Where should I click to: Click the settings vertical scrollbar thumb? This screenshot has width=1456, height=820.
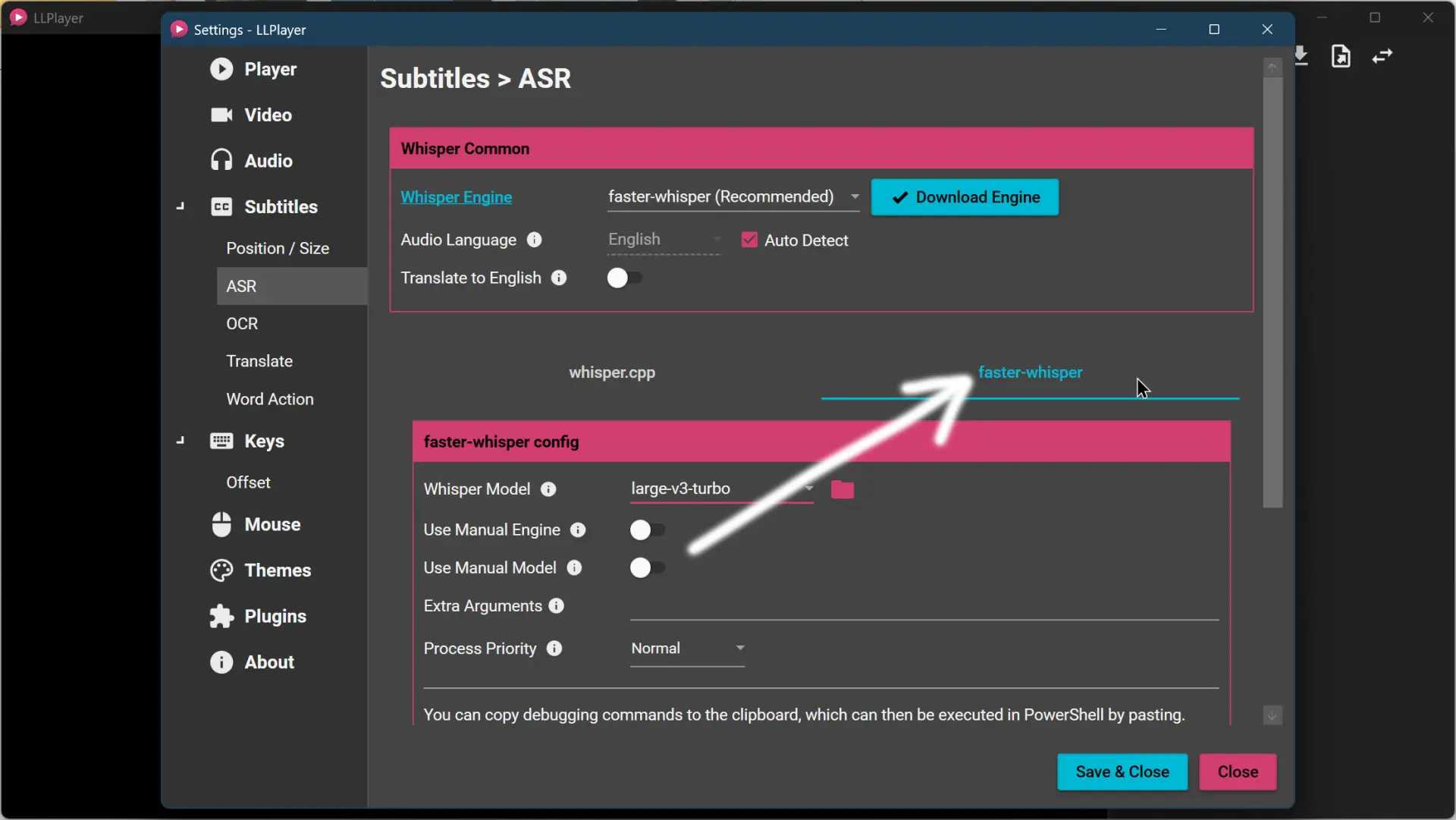[1272, 292]
